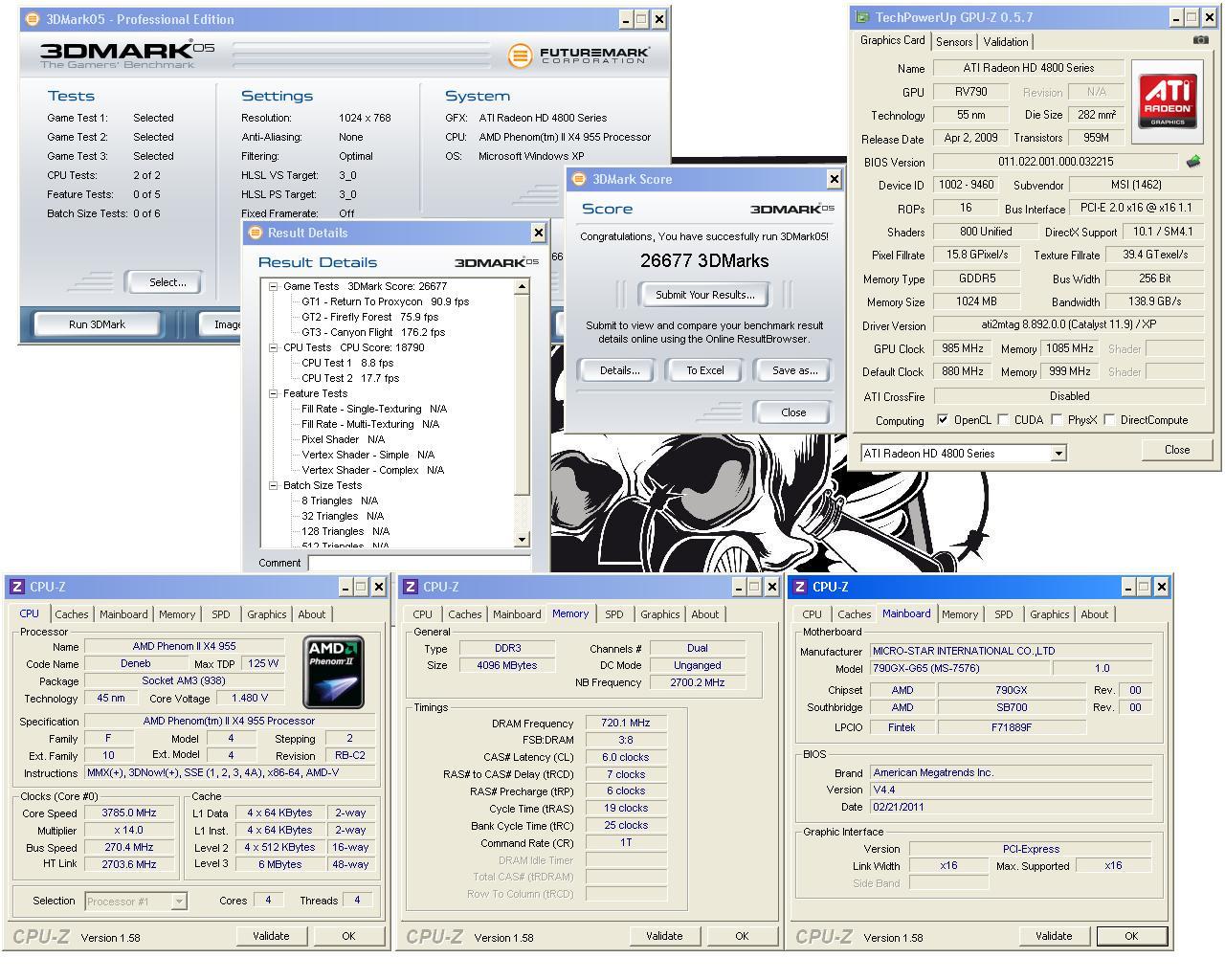Viewport: 1225px width, 980px height.
Task: Click the CPU-Z processor window title icon
Action: click(16, 587)
